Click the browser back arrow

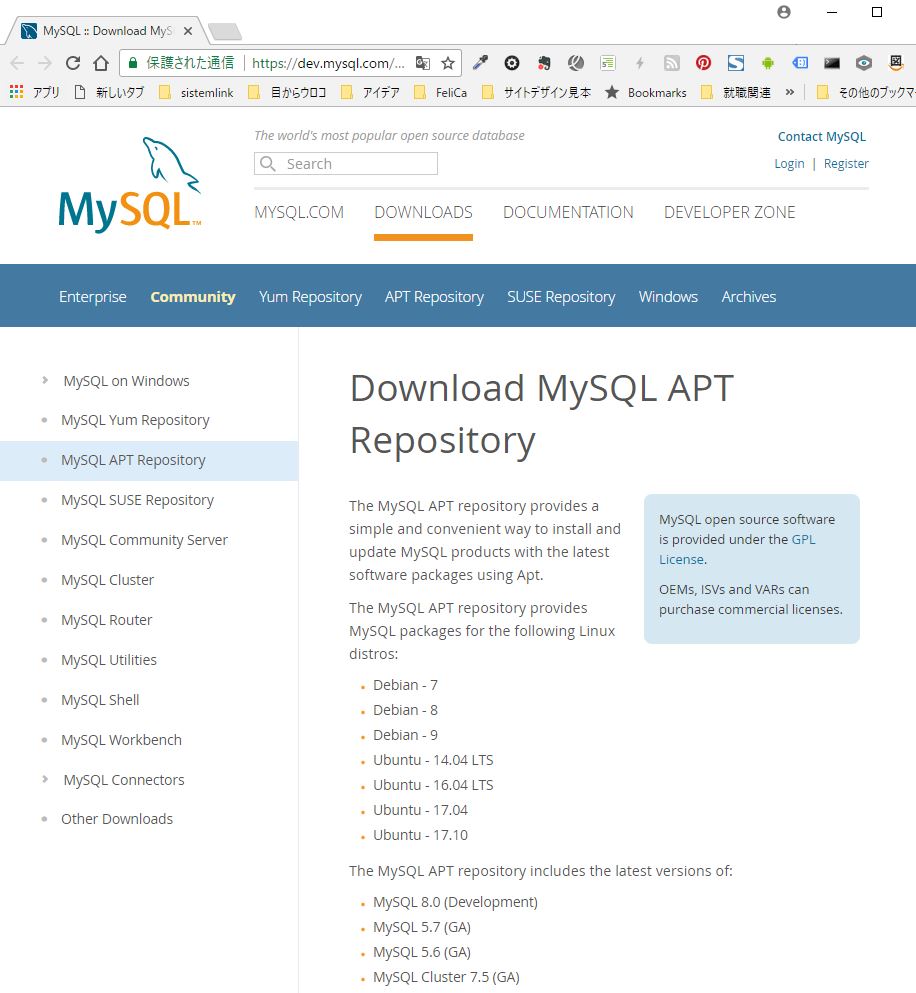pyautogui.click(x=18, y=63)
